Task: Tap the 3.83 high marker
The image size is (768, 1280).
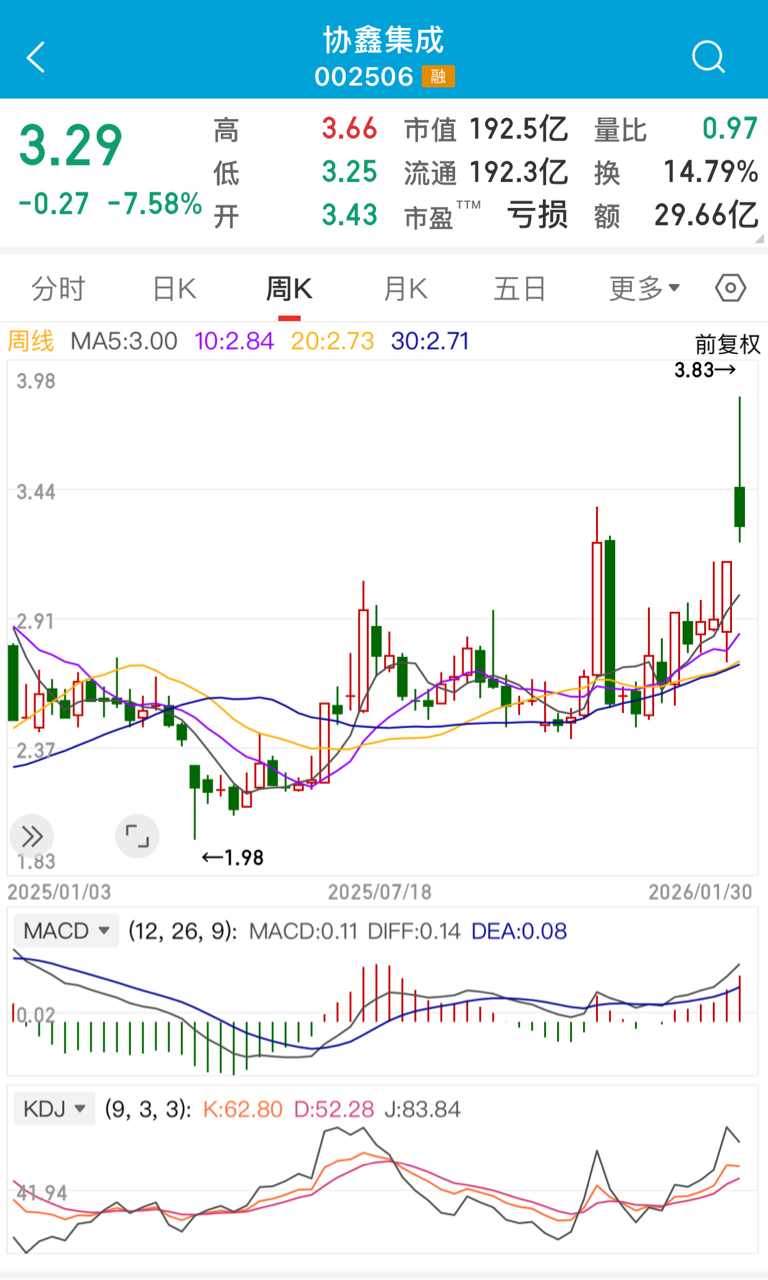Action: (705, 370)
